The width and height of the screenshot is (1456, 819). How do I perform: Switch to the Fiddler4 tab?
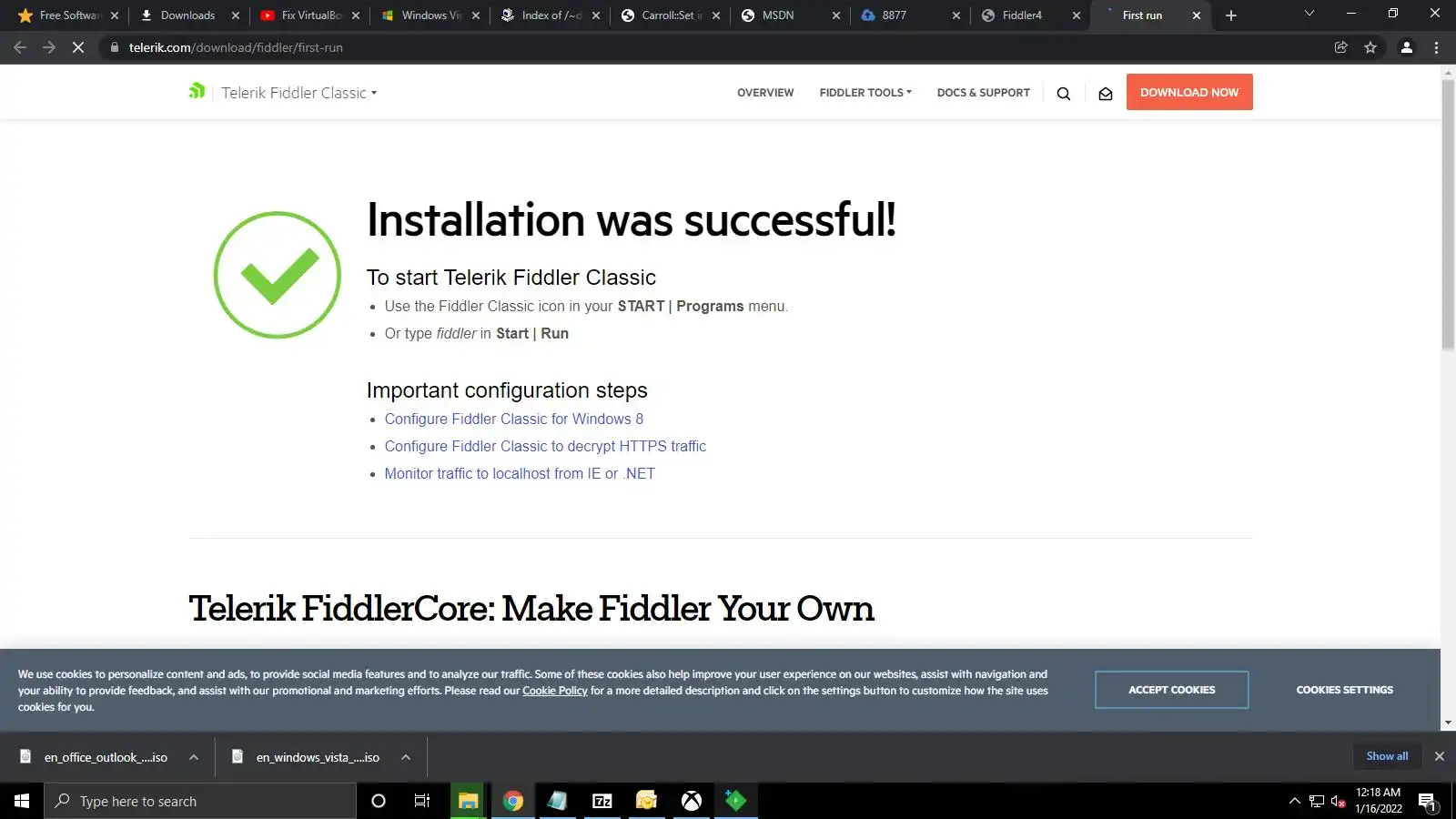tap(1028, 15)
